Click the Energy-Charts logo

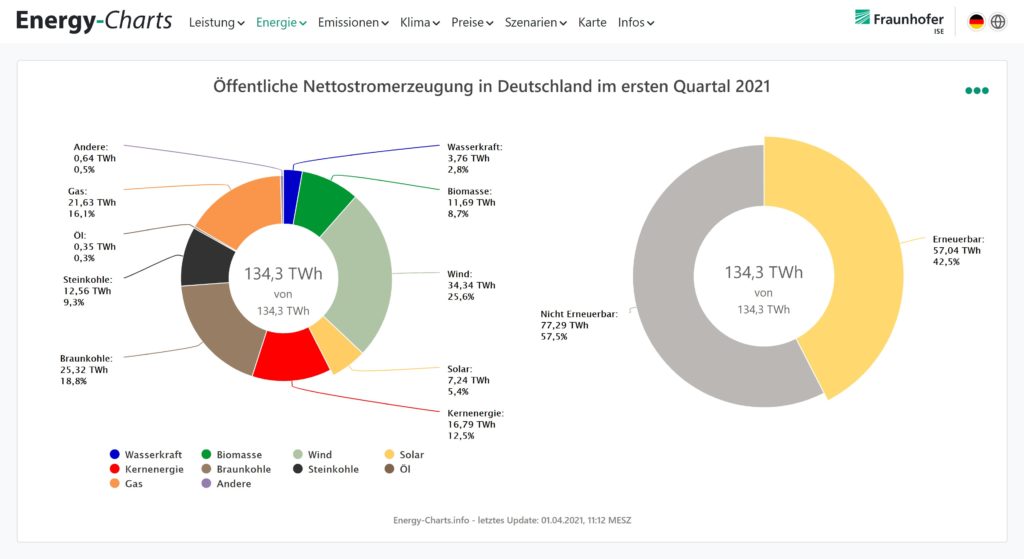[94, 21]
